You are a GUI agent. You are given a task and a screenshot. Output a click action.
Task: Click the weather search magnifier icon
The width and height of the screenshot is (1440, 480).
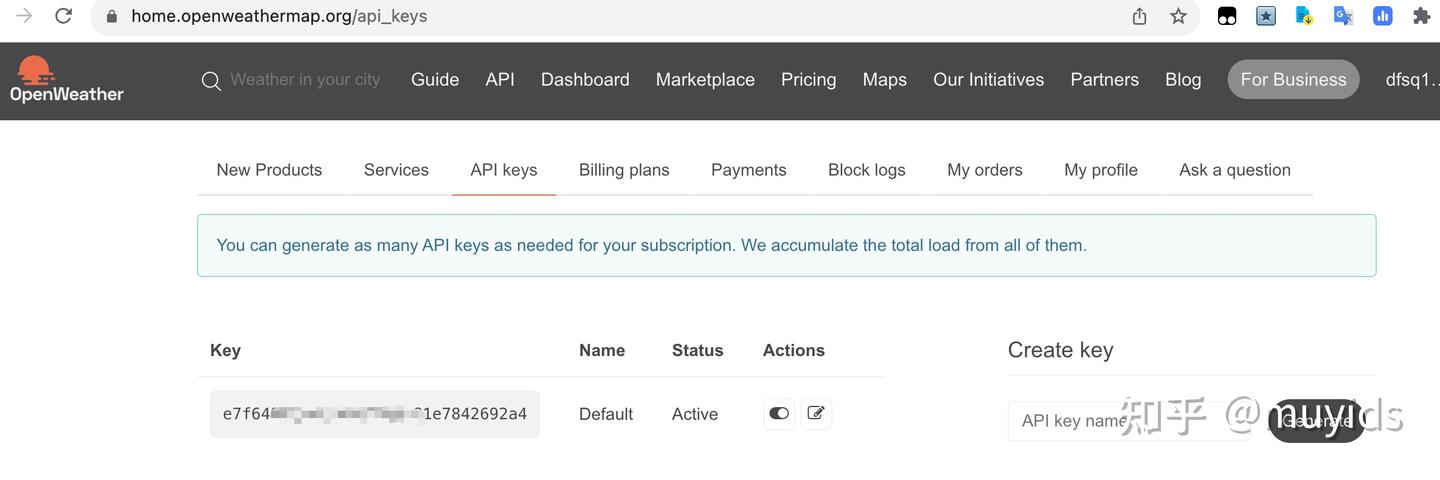210,81
